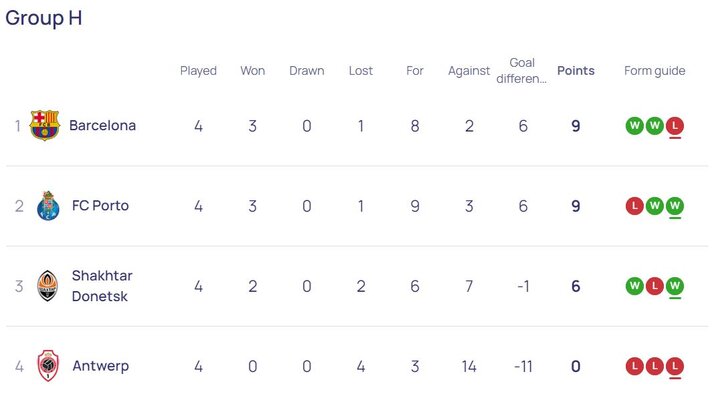Open the Shakhtar Donetsk team link

(x=102, y=286)
